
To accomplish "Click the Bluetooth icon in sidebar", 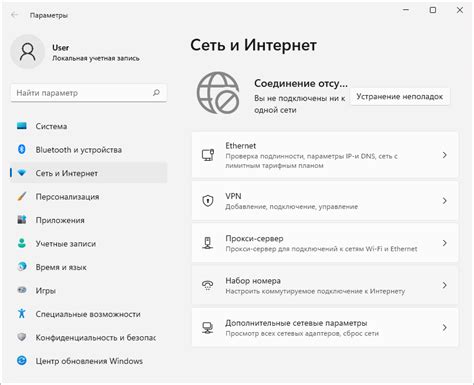I will (x=22, y=149).
